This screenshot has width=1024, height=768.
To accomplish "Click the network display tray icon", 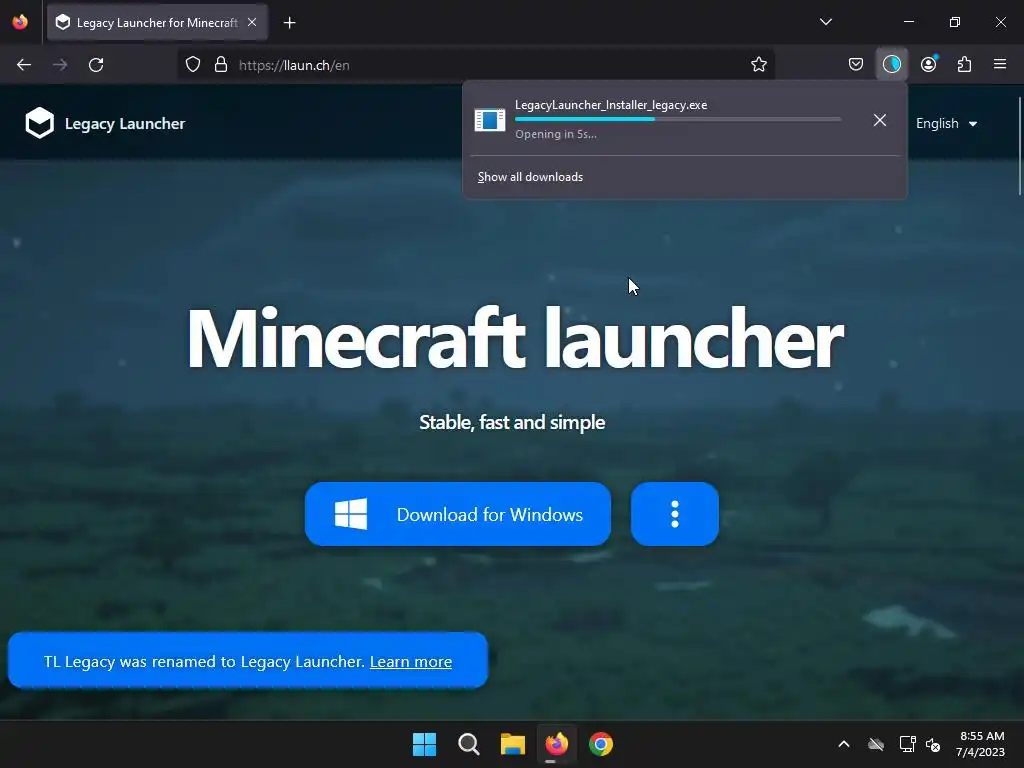I will (x=907, y=744).
